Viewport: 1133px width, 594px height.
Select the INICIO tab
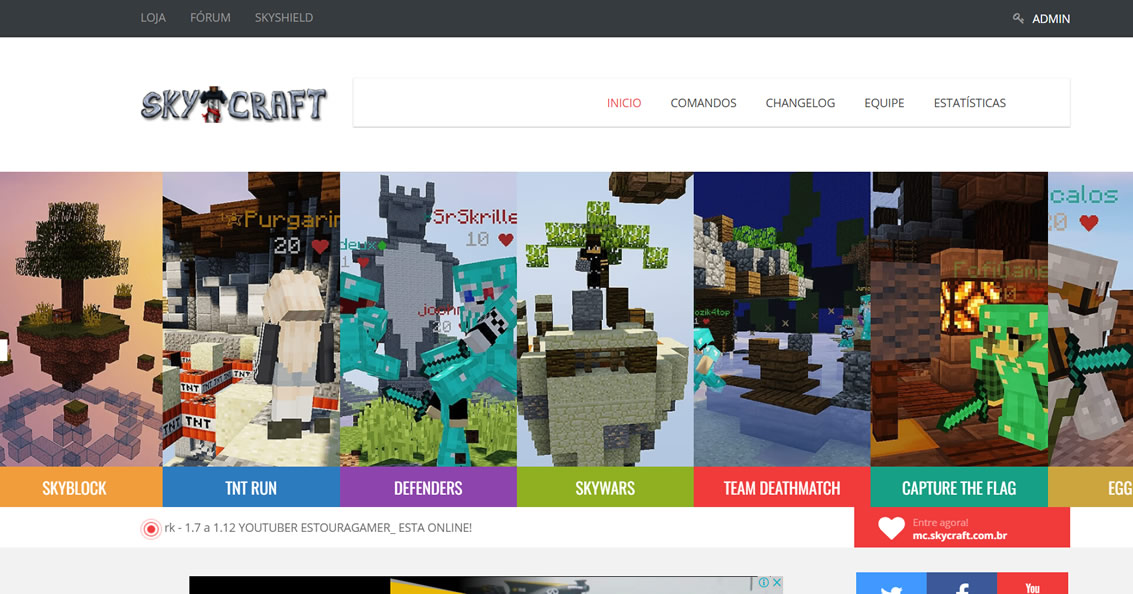click(x=623, y=102)
